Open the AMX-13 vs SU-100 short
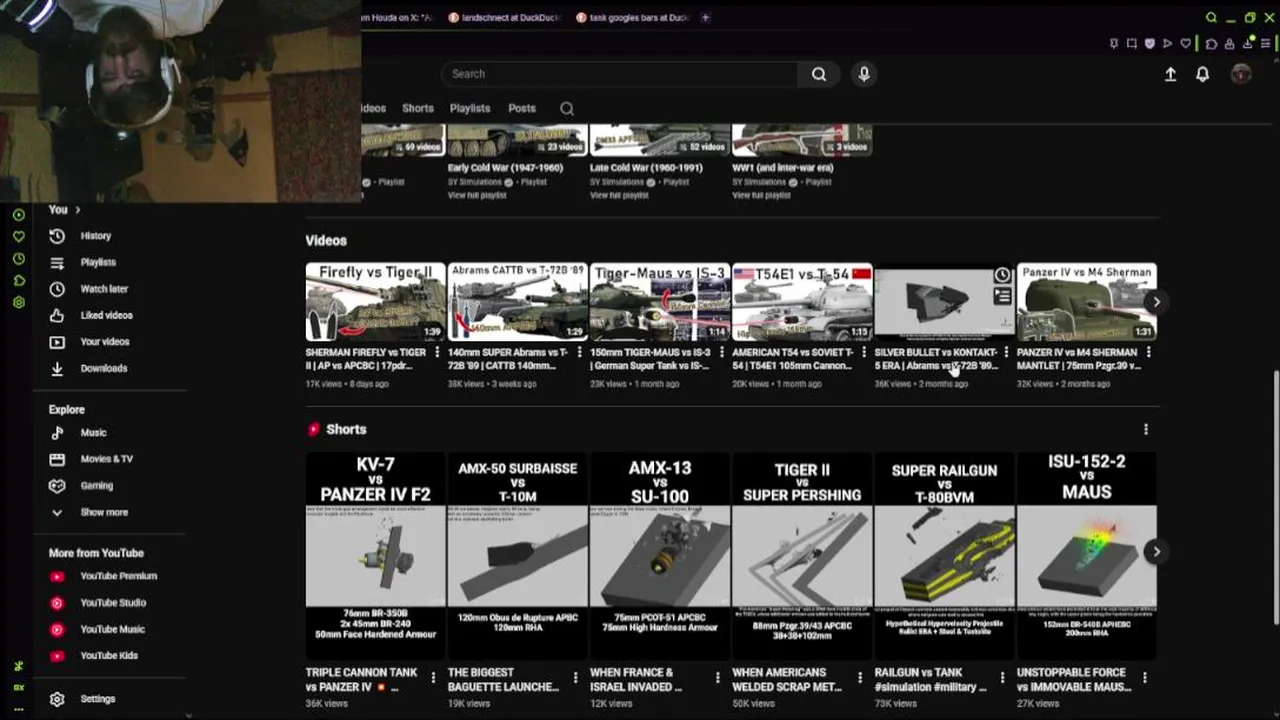This screenshot has height=720, width=1280. (660, 556)
